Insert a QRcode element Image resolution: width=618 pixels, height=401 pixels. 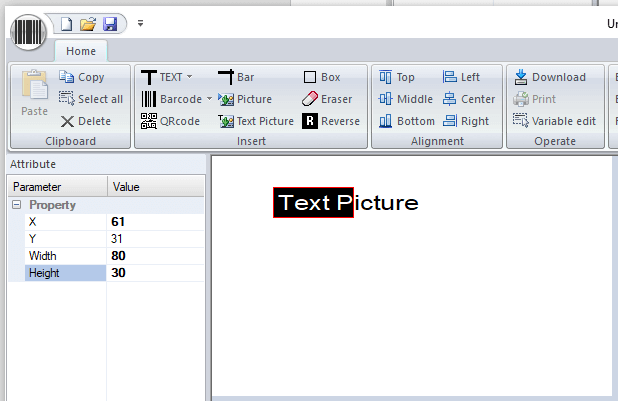point(170,121)
